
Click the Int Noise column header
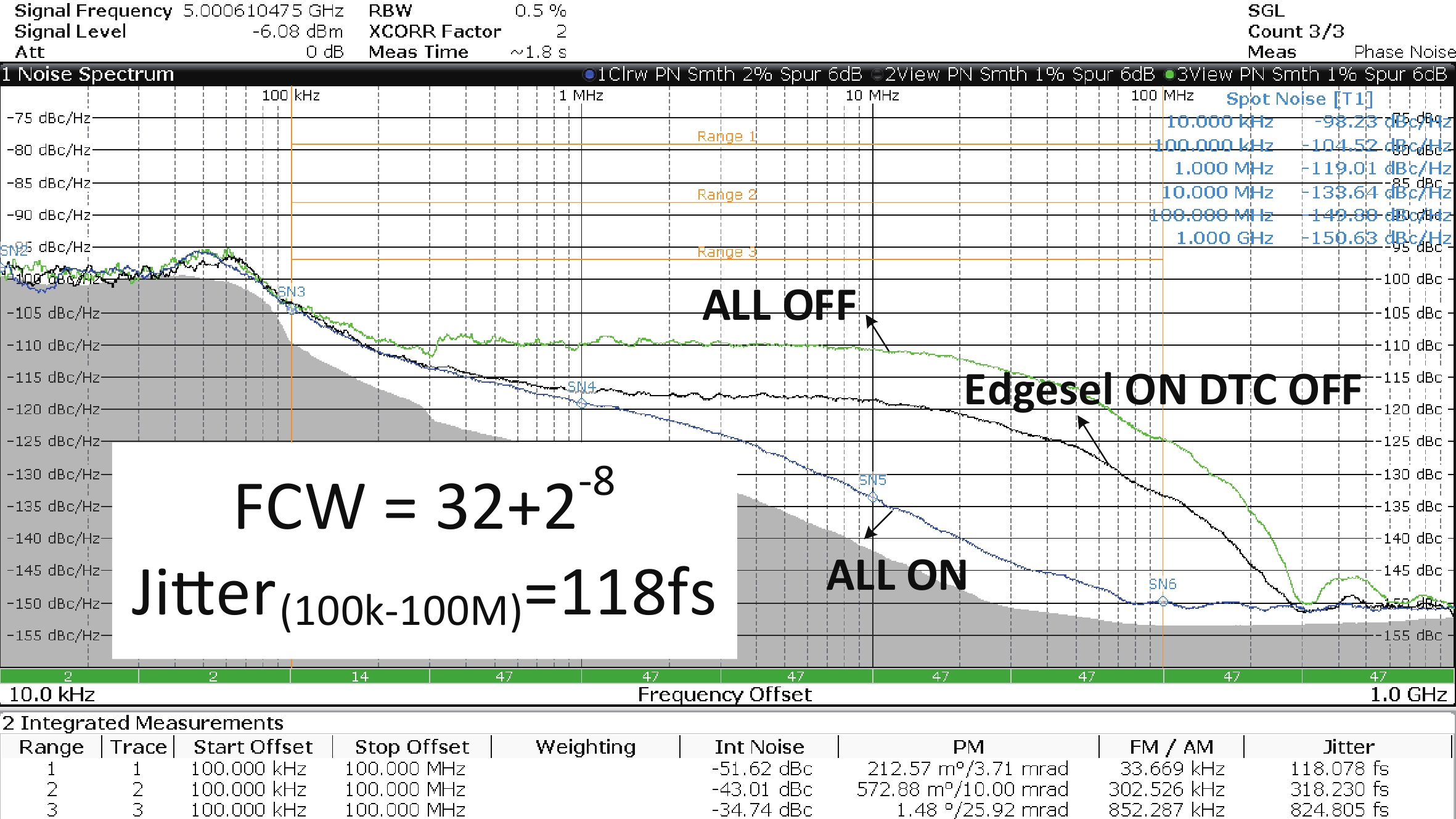pos(759,747)
